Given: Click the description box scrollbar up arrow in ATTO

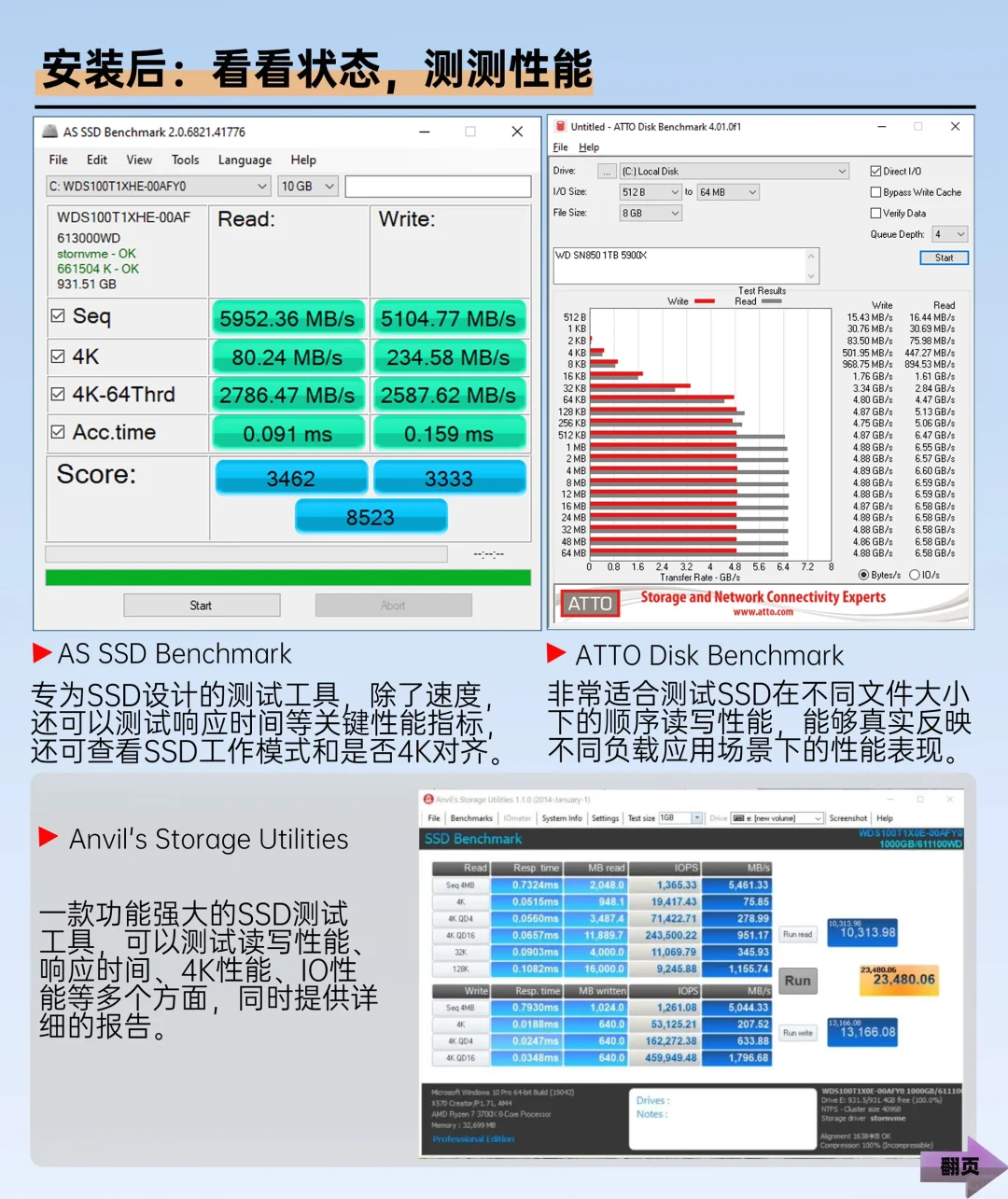Looking at the screenshot, I should point(811,255).
